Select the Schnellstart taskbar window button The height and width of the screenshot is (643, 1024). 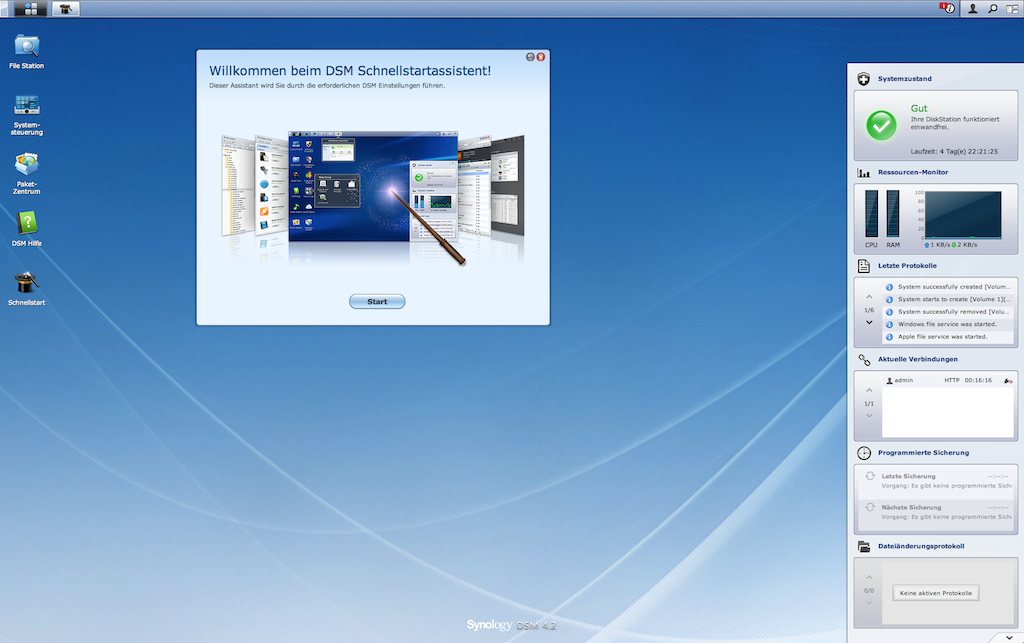pyautogui.click(x=65, y=8)
